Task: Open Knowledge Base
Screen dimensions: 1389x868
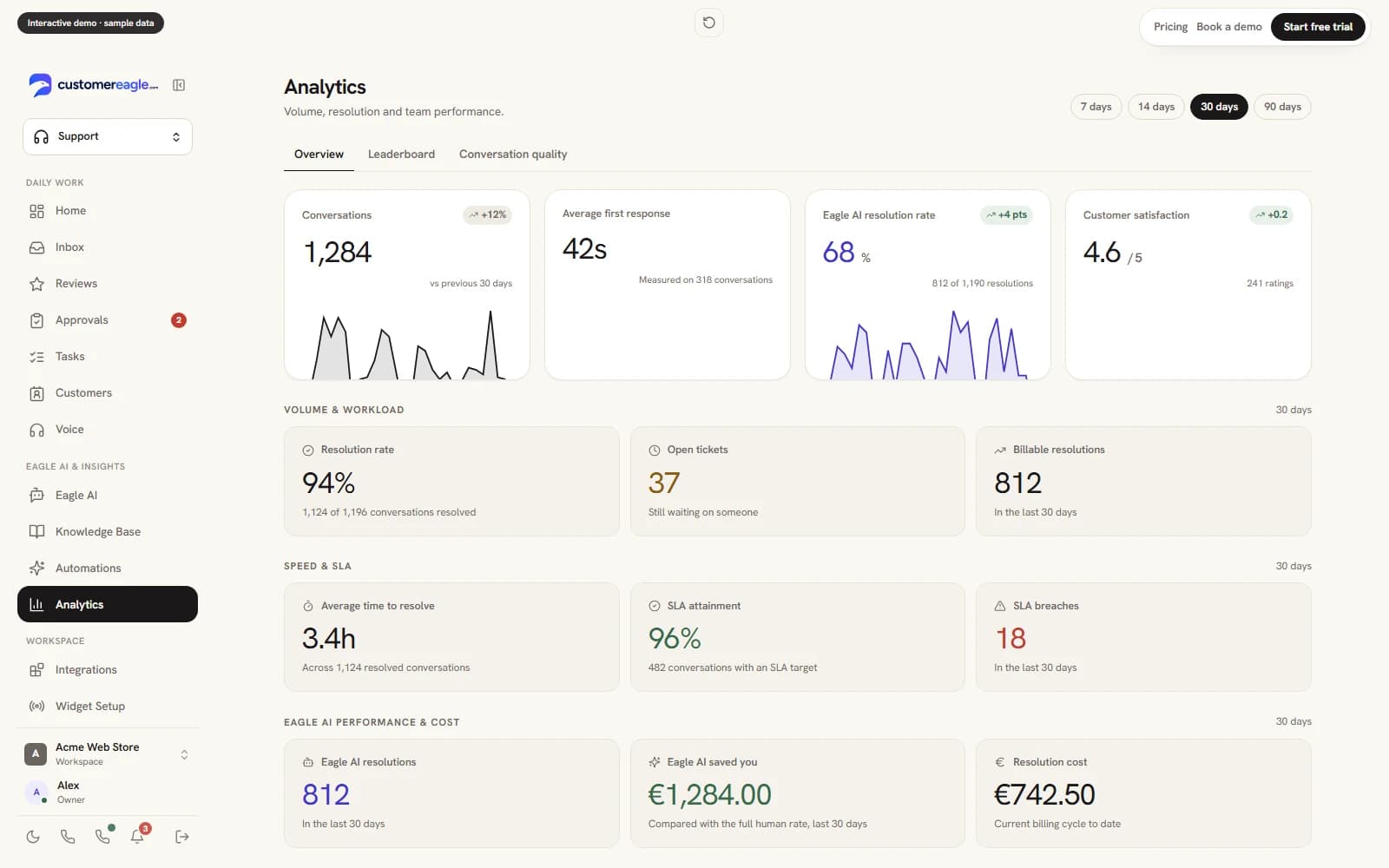Action: [x=108, y=532]
